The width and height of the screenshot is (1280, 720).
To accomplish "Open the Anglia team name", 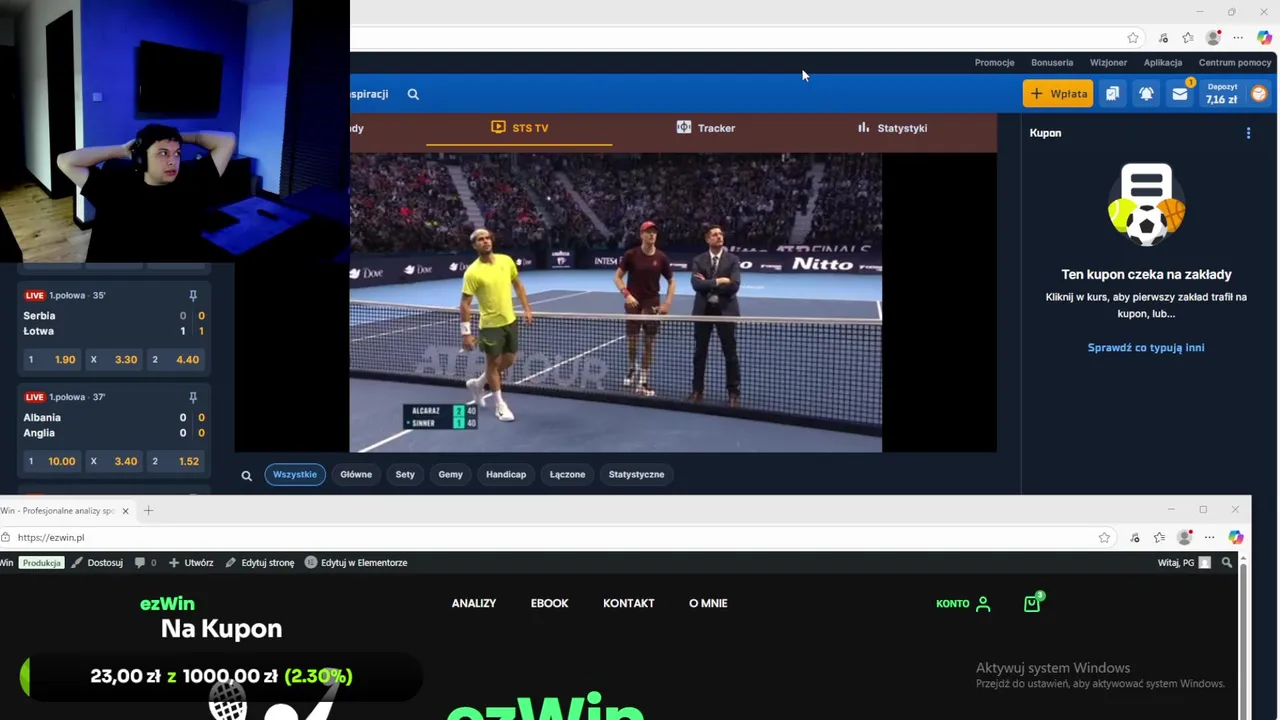I will [39, 433].
